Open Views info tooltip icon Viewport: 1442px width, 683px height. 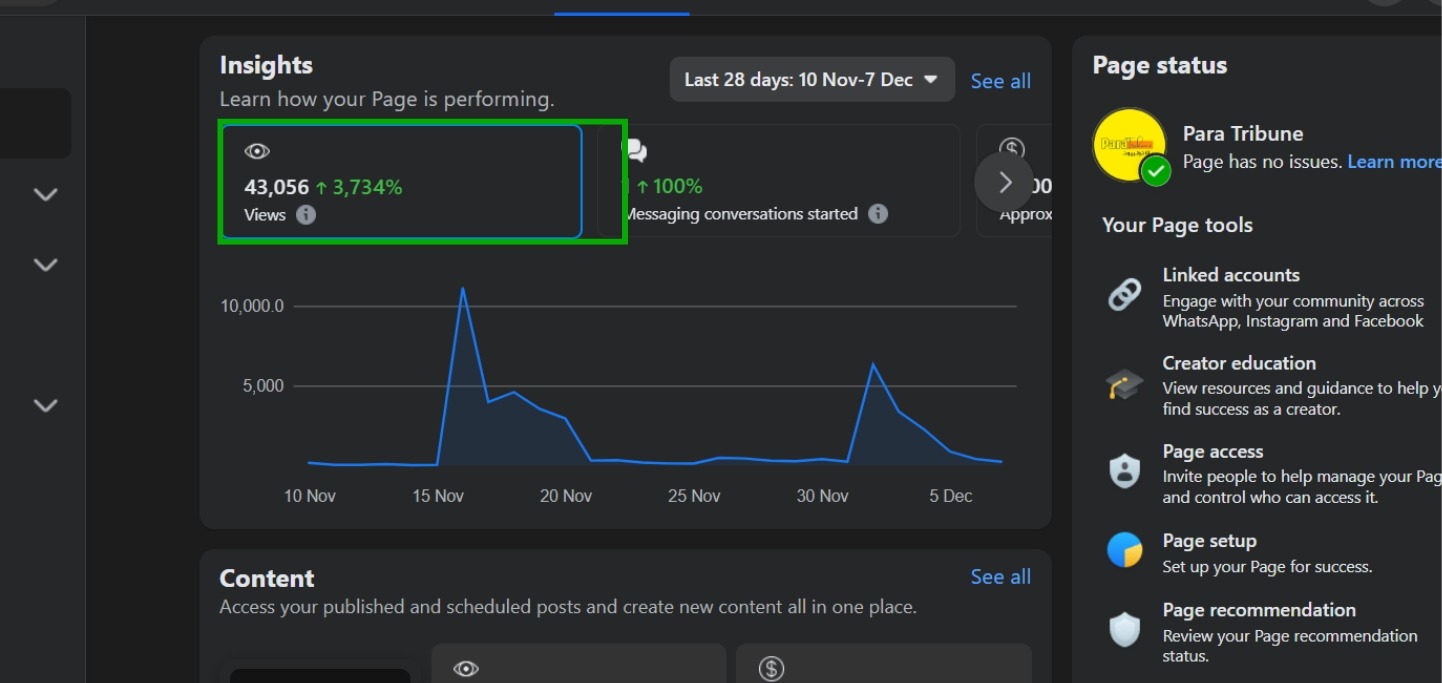click(306, 214)
